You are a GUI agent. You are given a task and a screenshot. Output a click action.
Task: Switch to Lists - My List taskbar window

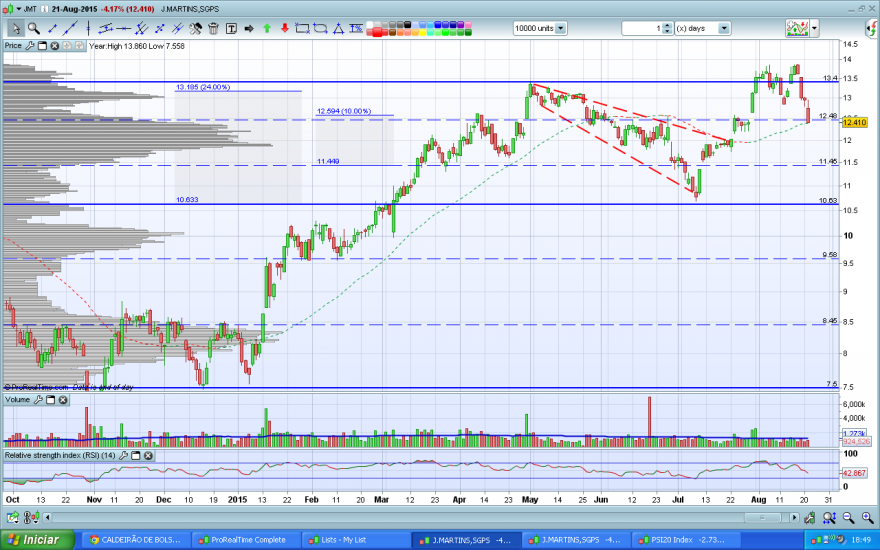(355, 540)
